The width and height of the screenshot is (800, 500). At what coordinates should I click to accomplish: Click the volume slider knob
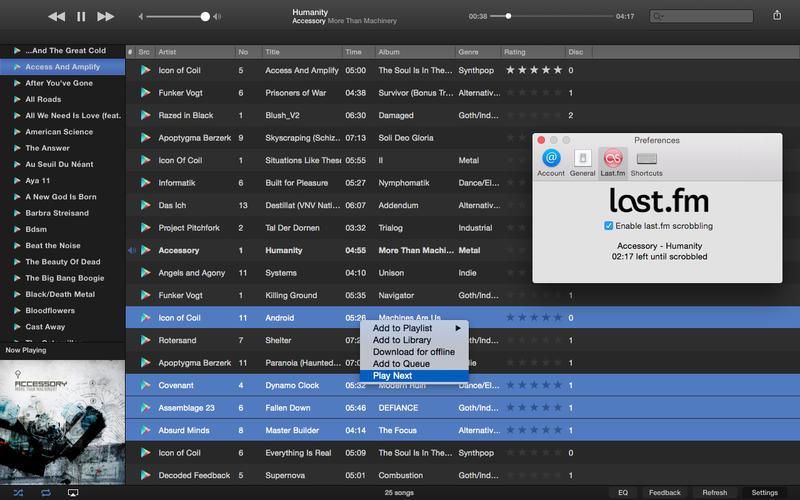[205, 16]
